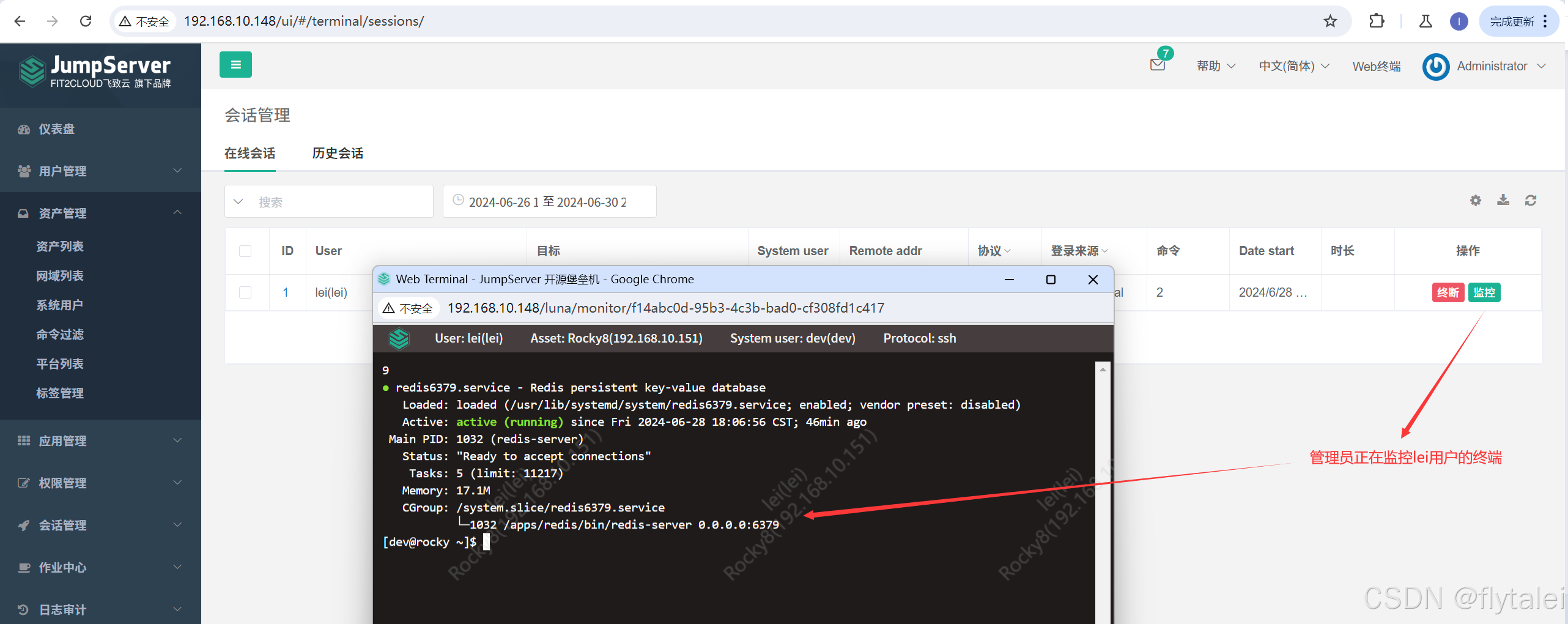Image resolution: width=1568 pixels, height=624 pixels.
Task: Open the 登录来源 column filter
Action: (x=1079, y=251)
